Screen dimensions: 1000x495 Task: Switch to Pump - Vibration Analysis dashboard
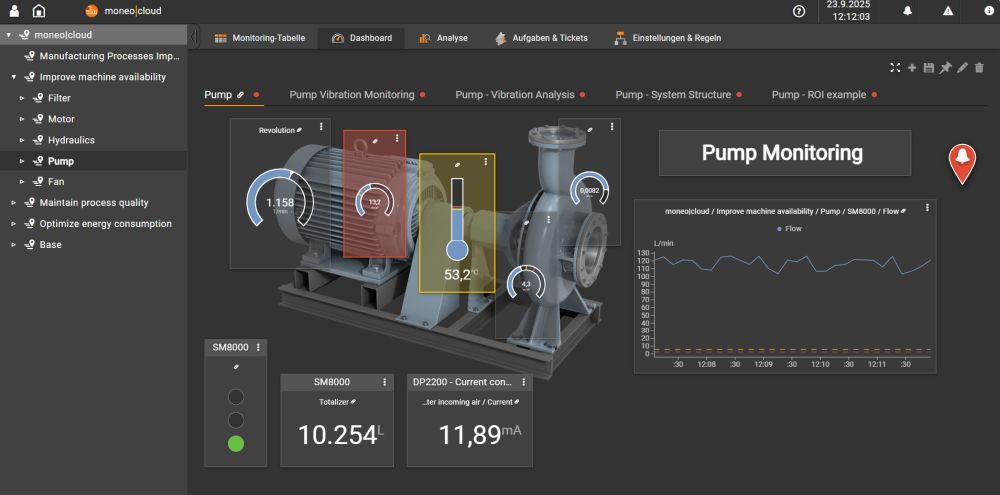point(515,94)
